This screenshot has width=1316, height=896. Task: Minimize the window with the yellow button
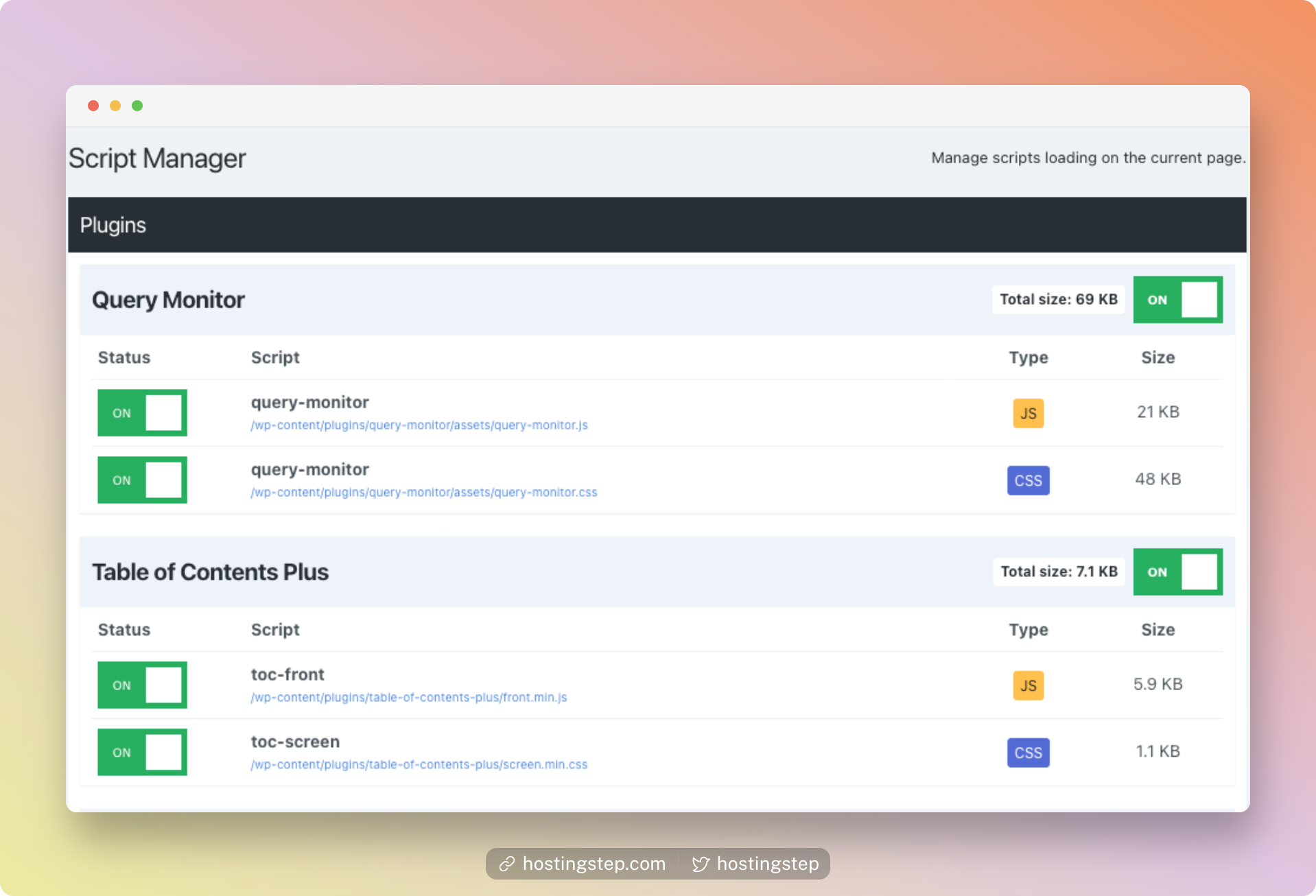coord(115,106)
